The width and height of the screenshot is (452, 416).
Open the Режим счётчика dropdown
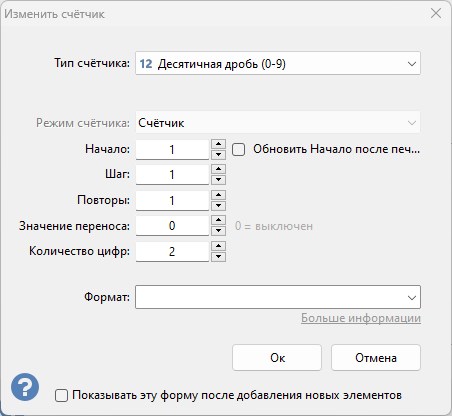[x=278, y=123]
